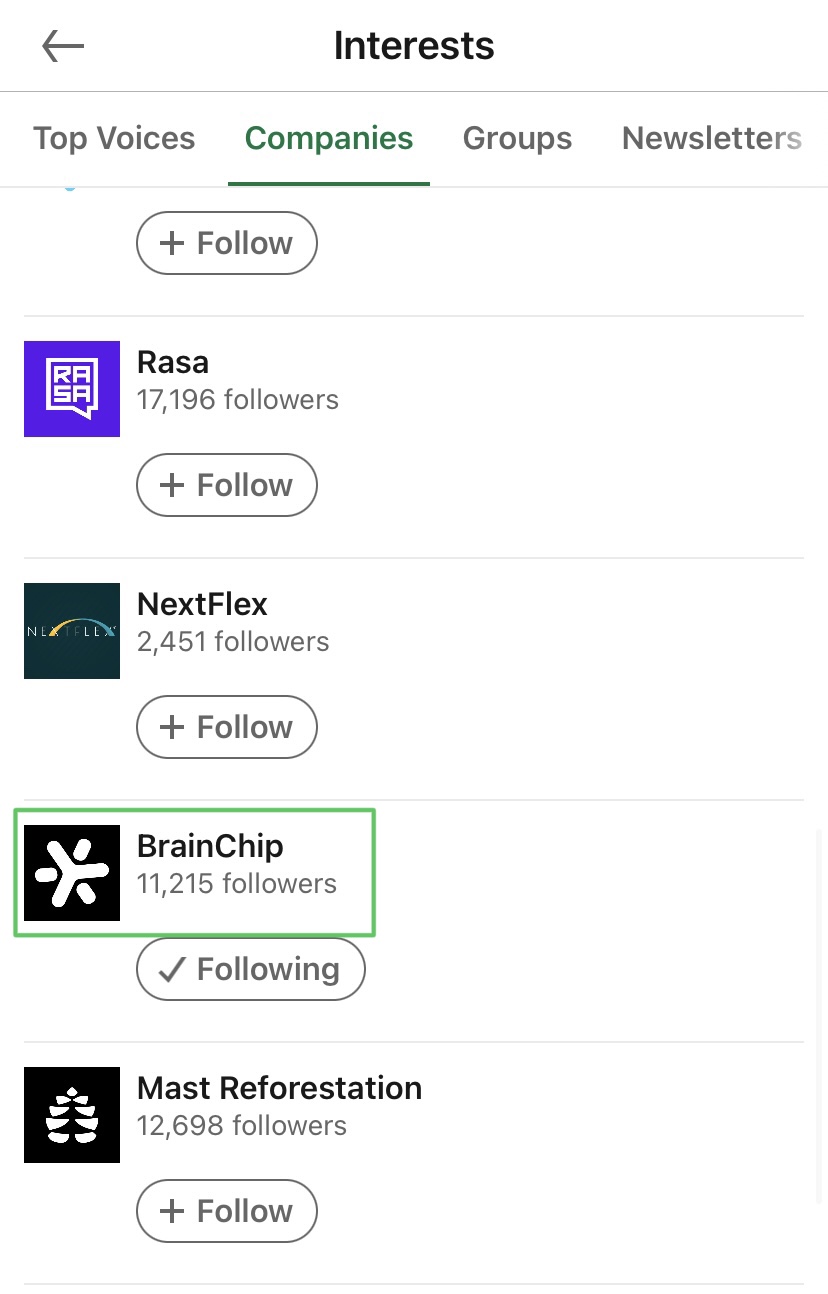Click the 17,196 followers text under Rasa
This screenshot has height=1294, width=828.
[x=238, y=400]
